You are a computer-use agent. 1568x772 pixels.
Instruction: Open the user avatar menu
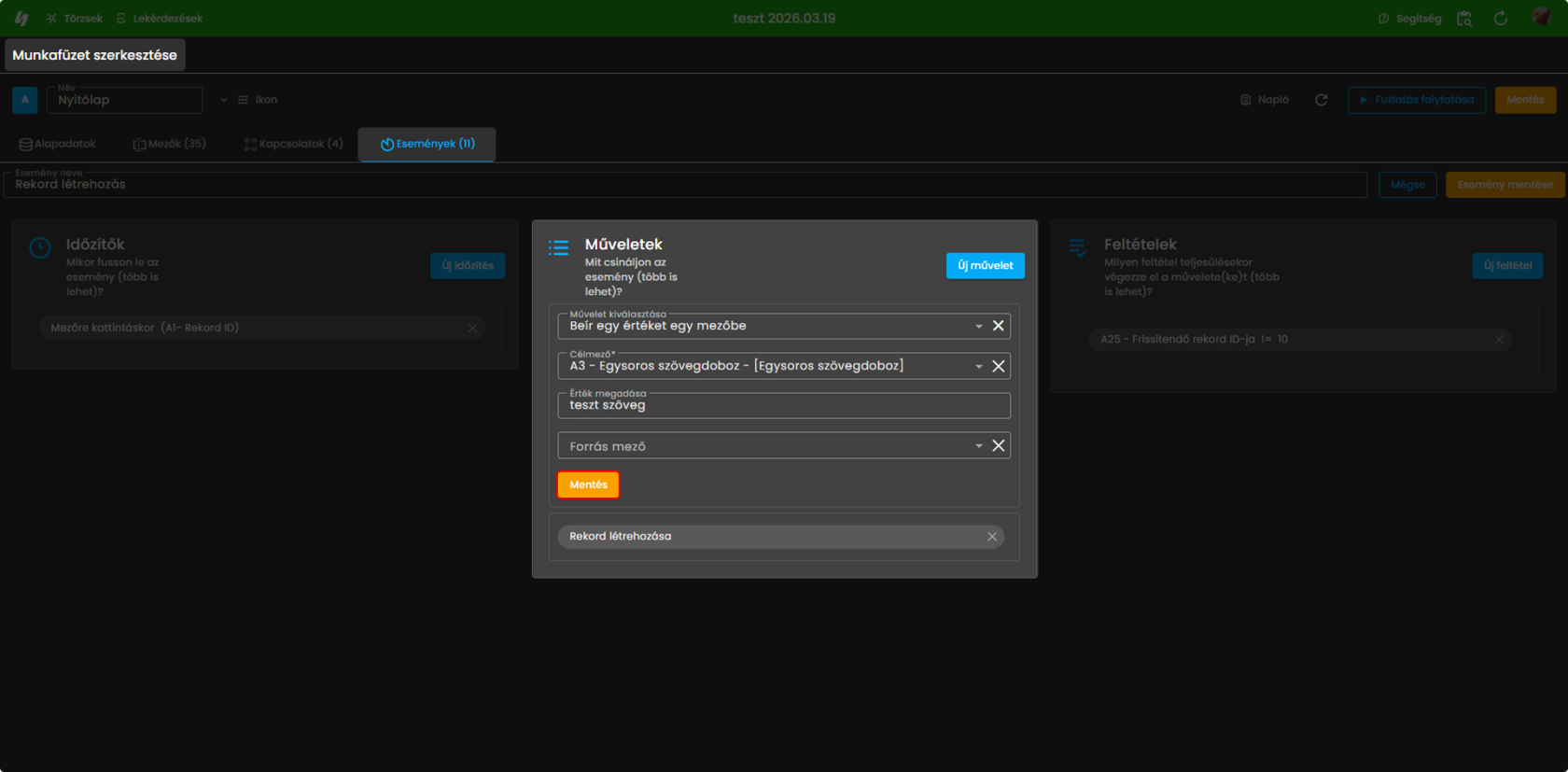tap(1542, 18)
